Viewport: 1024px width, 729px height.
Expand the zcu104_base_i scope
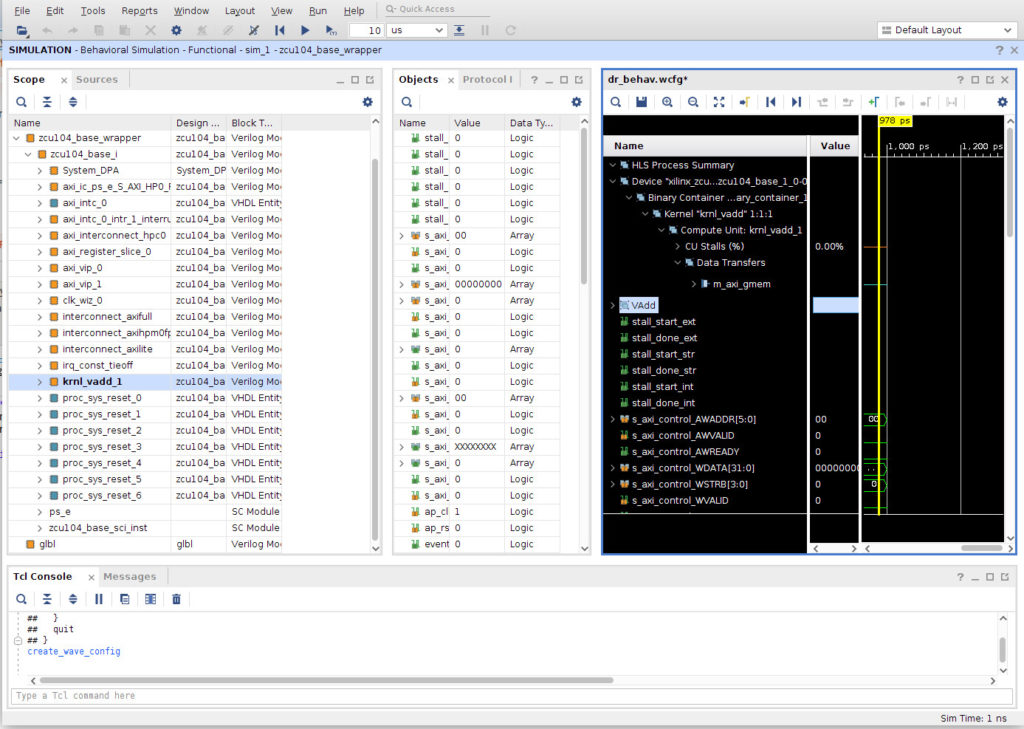click(x=27, y=154)
